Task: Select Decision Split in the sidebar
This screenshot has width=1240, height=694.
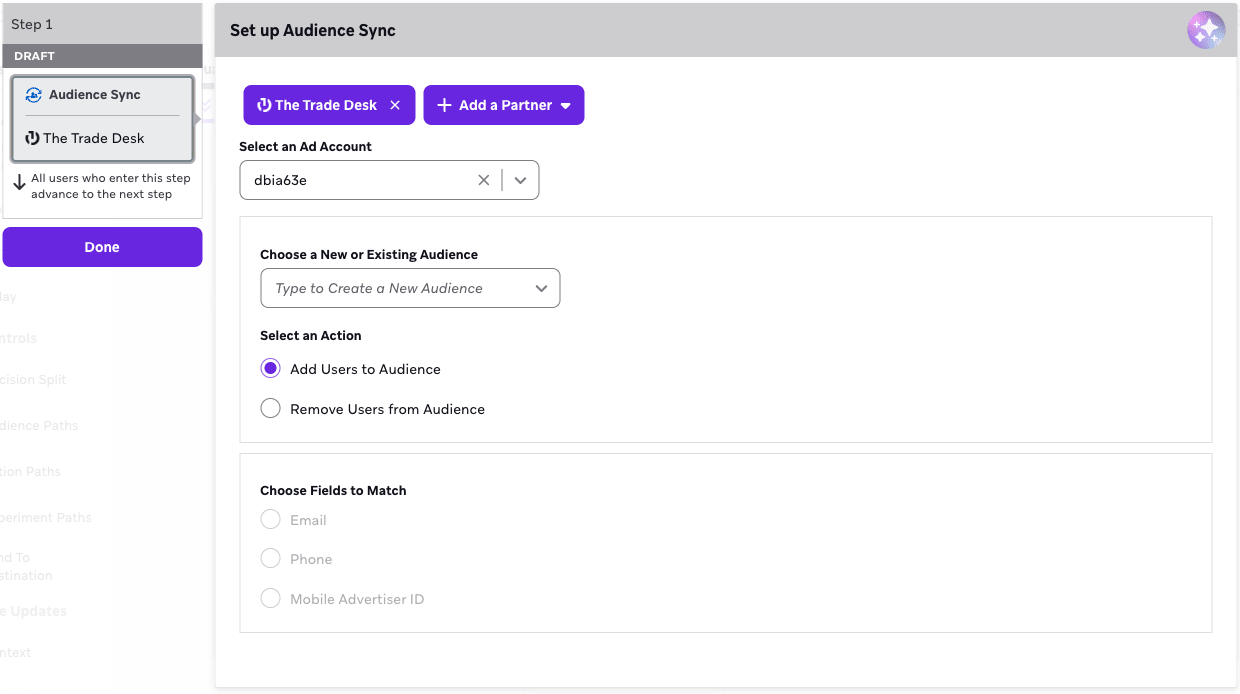Action: pyautogui.click(x=32, y=379)
